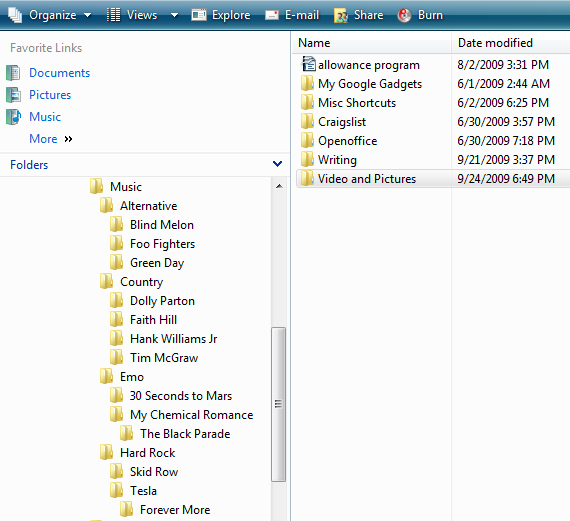Collapse the Folders pane chevron

click(x=277, y=164)
